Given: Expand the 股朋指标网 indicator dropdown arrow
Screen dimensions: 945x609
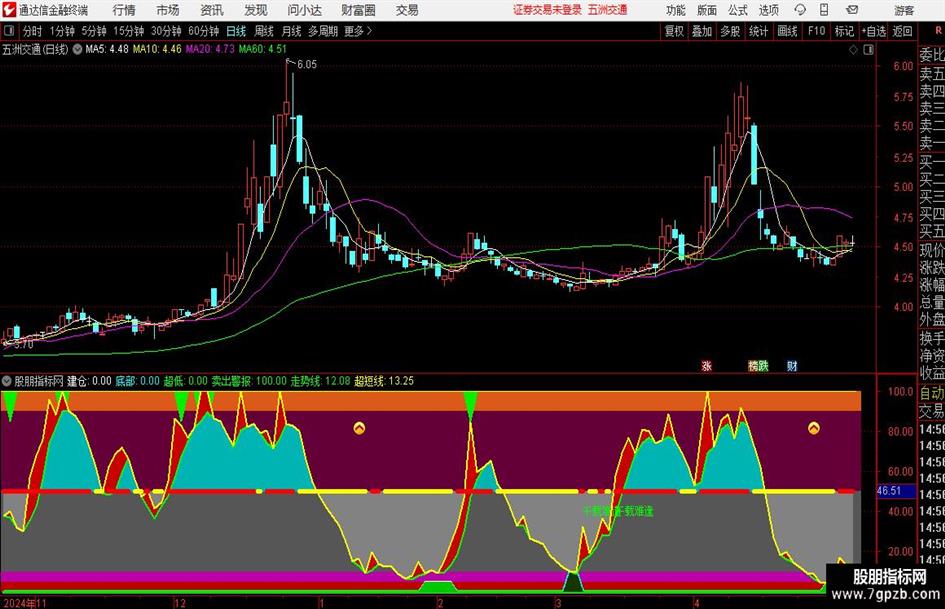Looking at the screenshot, I should tap(7, 381).
